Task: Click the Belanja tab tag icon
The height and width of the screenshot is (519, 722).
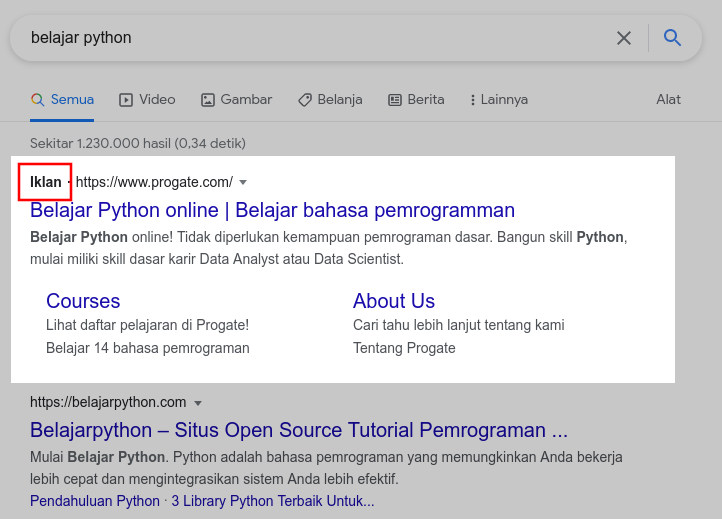Action: [x=305, y=100]
